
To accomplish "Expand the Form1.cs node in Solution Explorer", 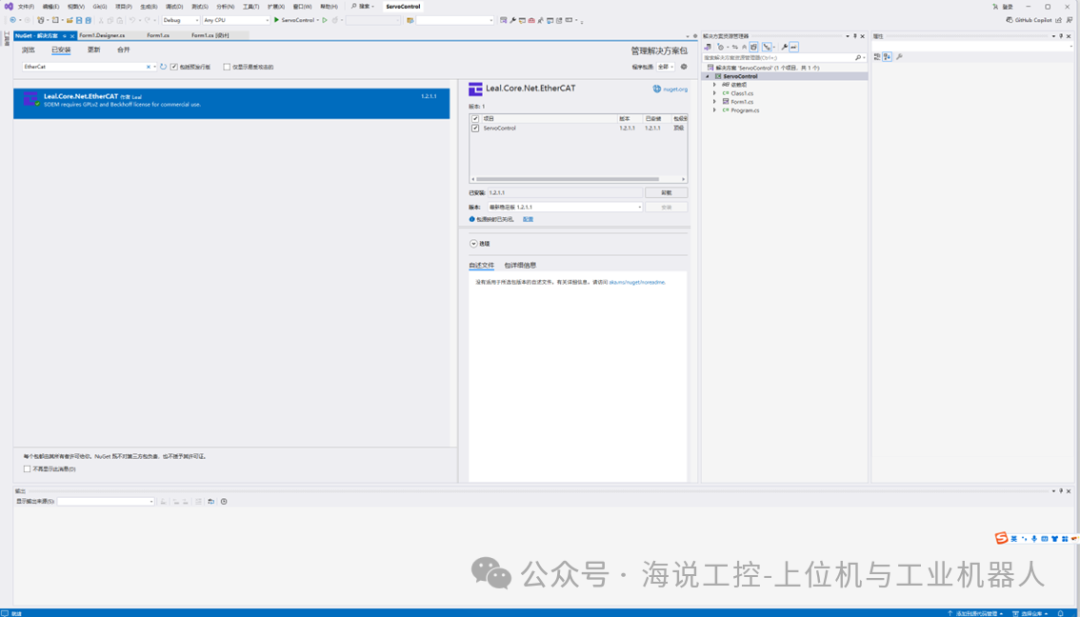I will [715, 101].
